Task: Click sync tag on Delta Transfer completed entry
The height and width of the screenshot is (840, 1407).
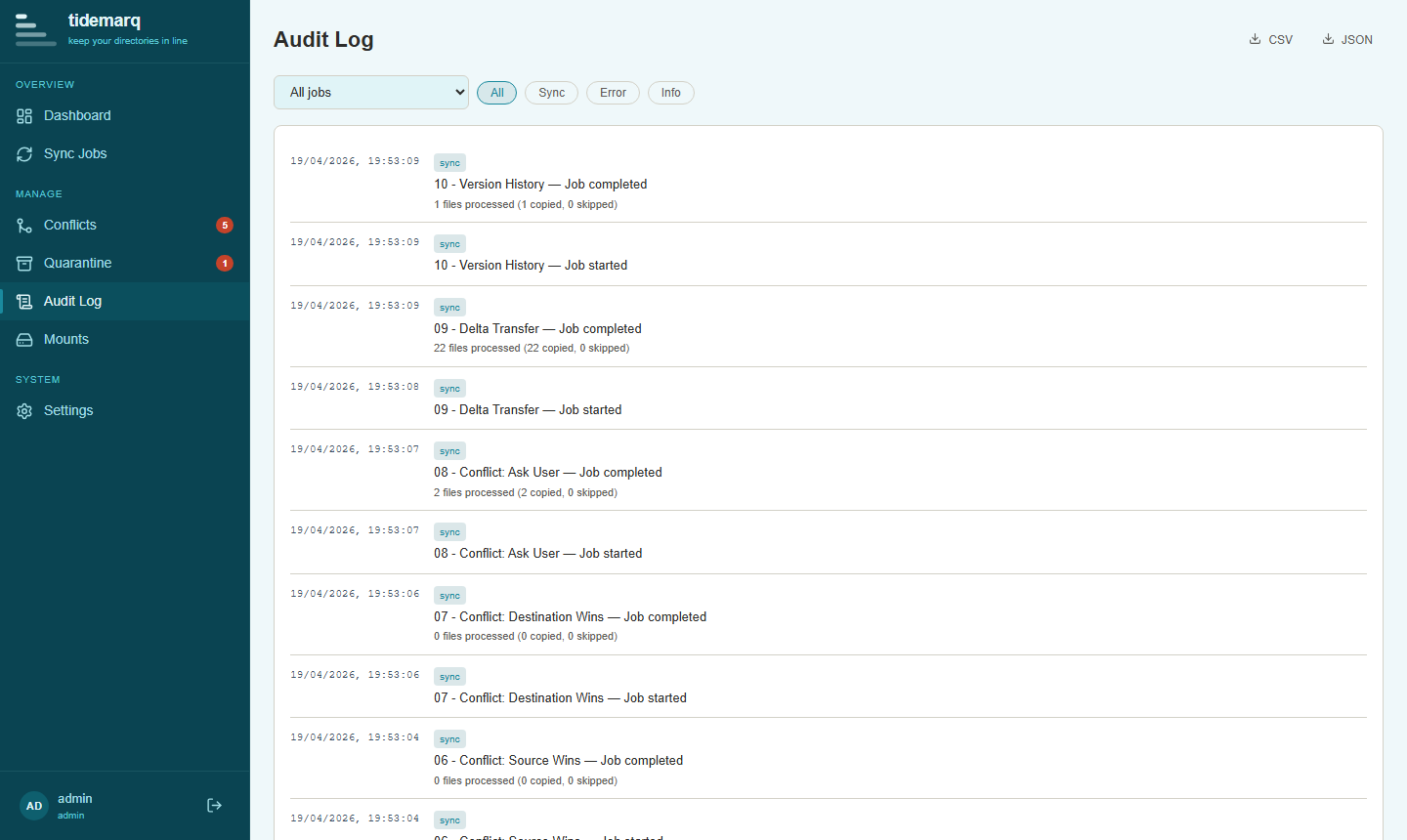Action: pos(449,308)
